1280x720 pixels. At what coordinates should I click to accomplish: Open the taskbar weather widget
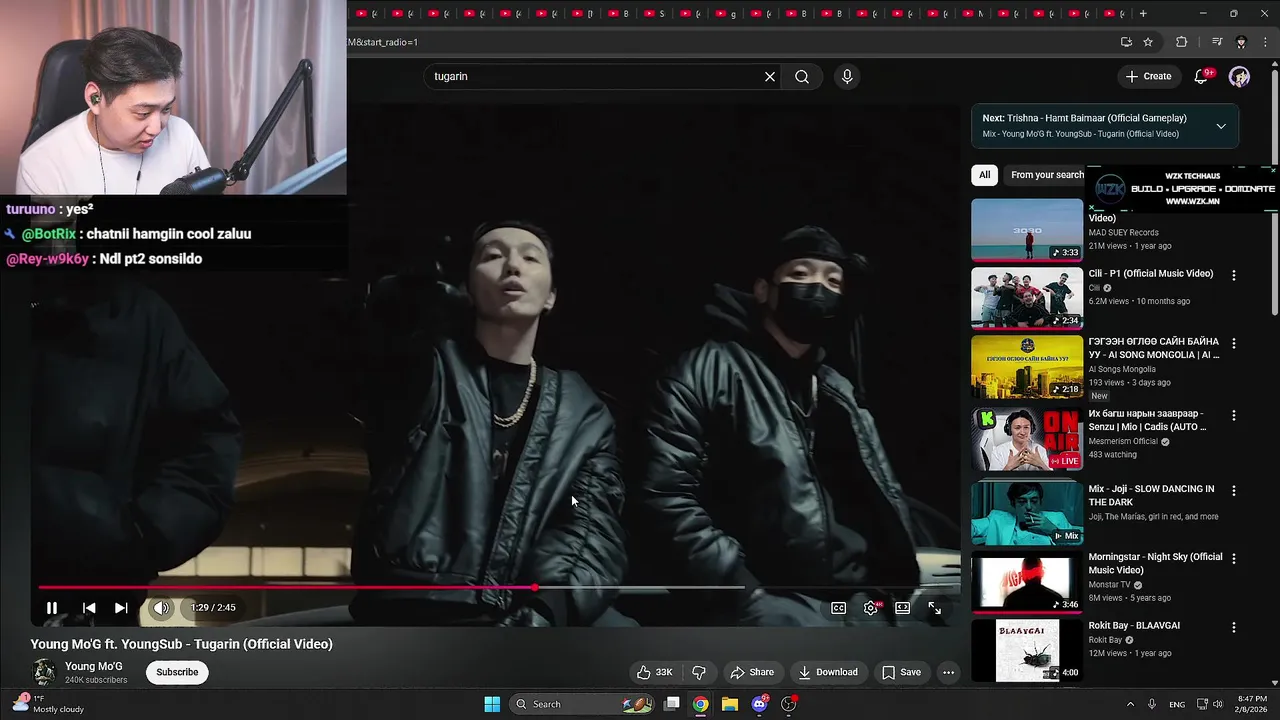(x=47, y=704)
